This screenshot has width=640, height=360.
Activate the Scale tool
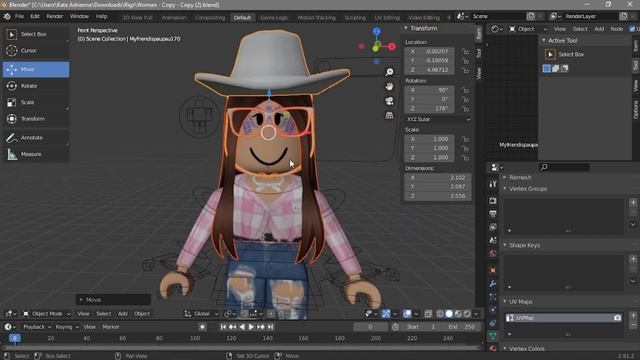36,102
